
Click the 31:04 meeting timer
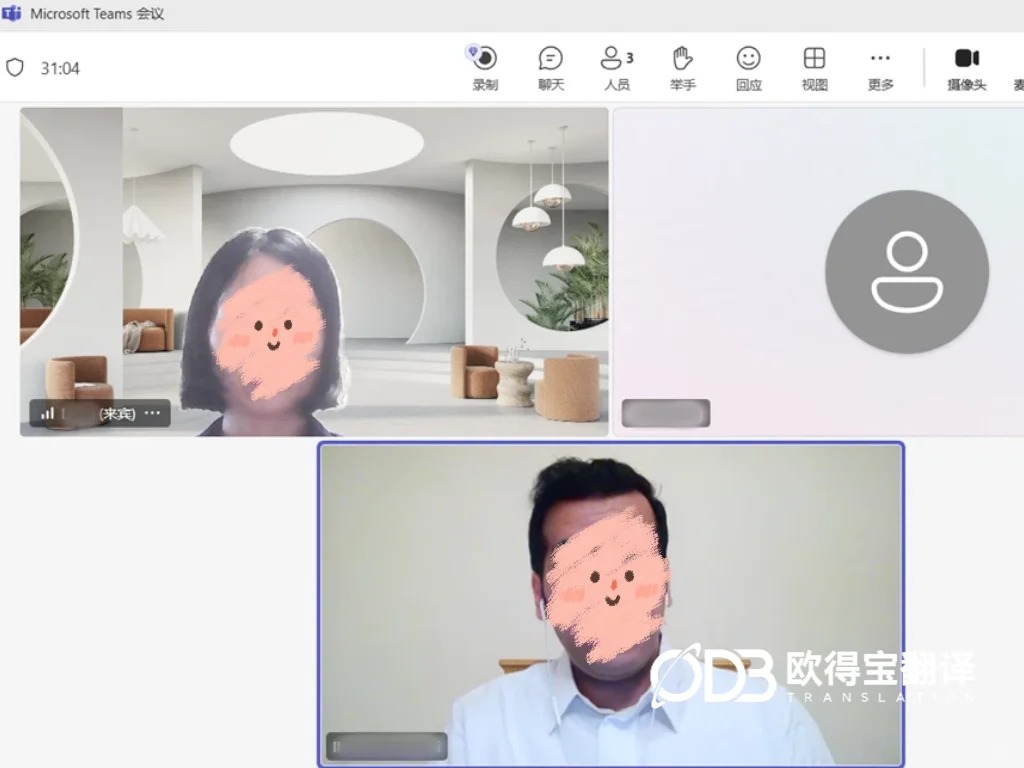pyautogui.click(x=60, y=68)
